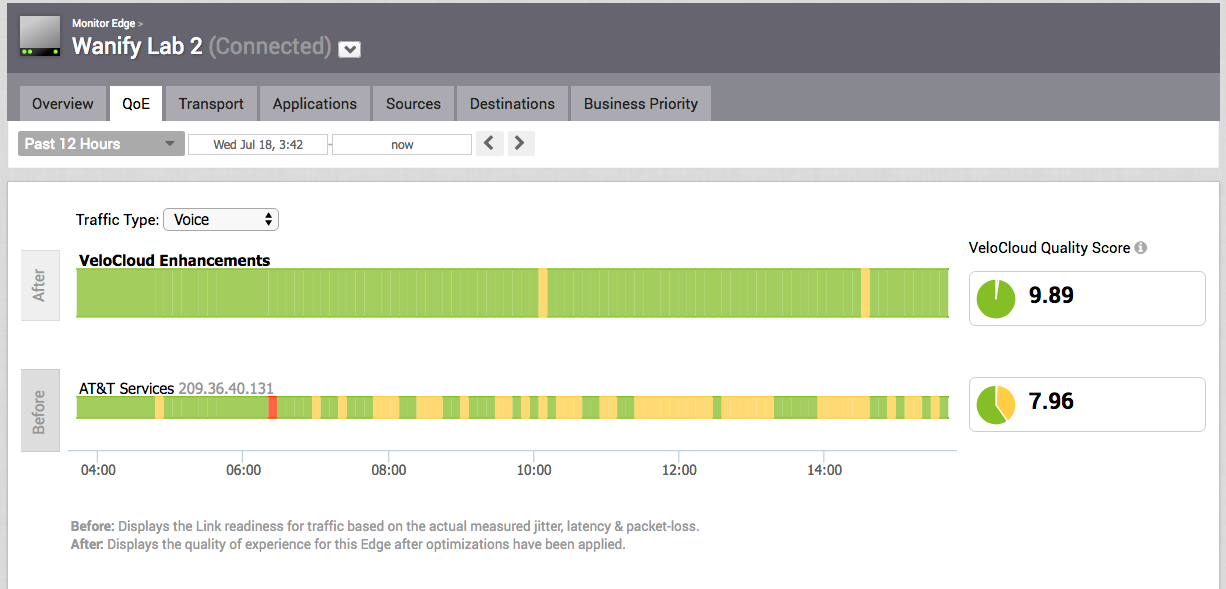This screenshot has width=1226, height=589.
Task: Open the Past 12 Hours dropdown
Action: coord(101,144)
